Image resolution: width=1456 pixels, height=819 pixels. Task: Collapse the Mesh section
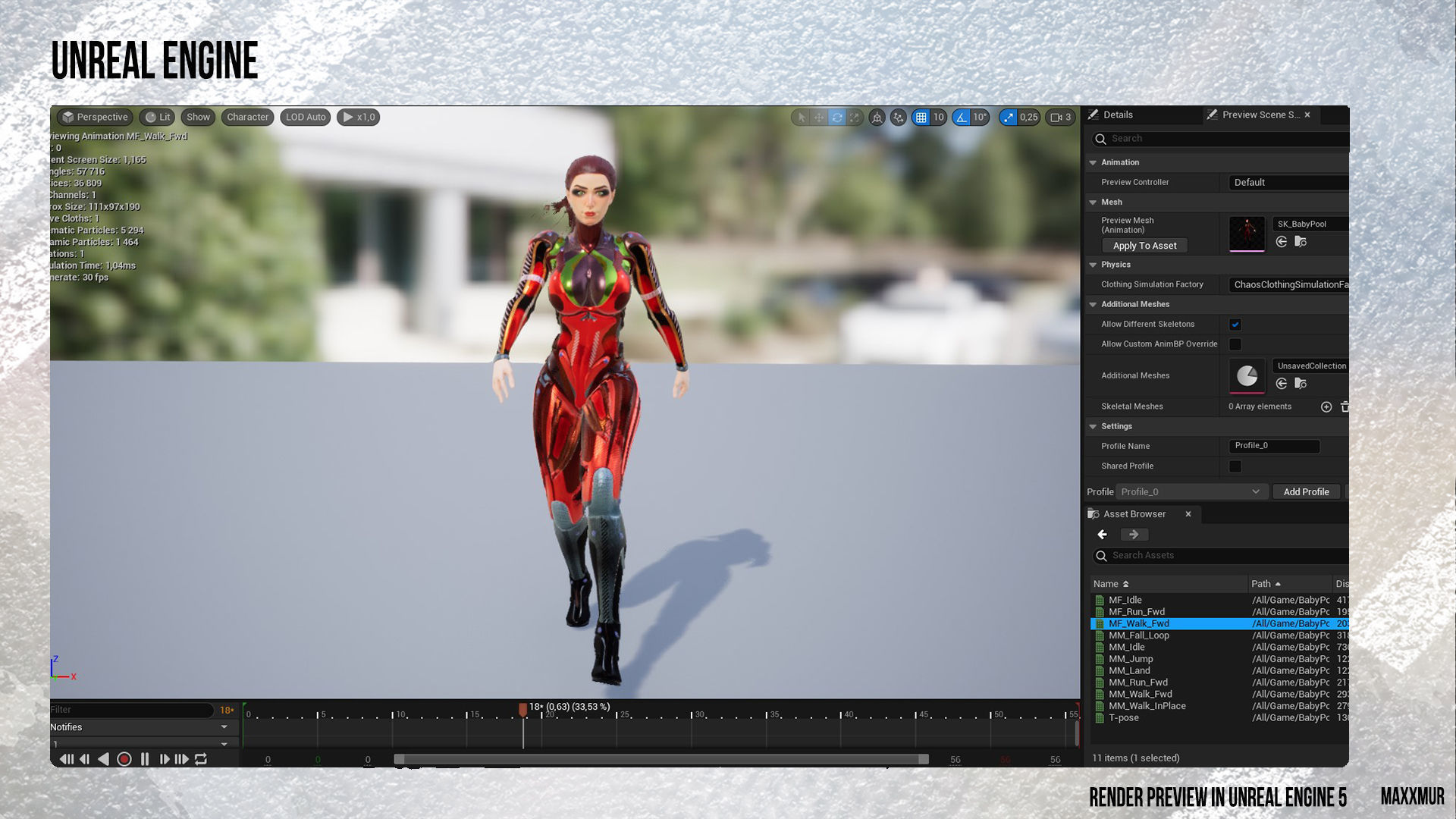[1093, 202]
